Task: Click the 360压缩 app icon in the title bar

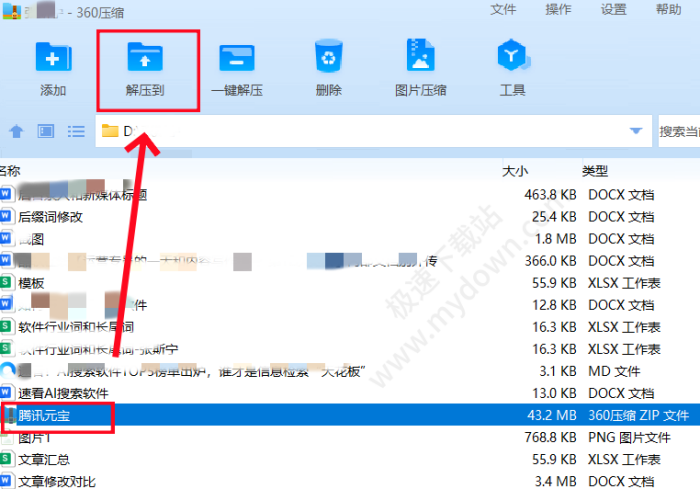Action: 11,12
